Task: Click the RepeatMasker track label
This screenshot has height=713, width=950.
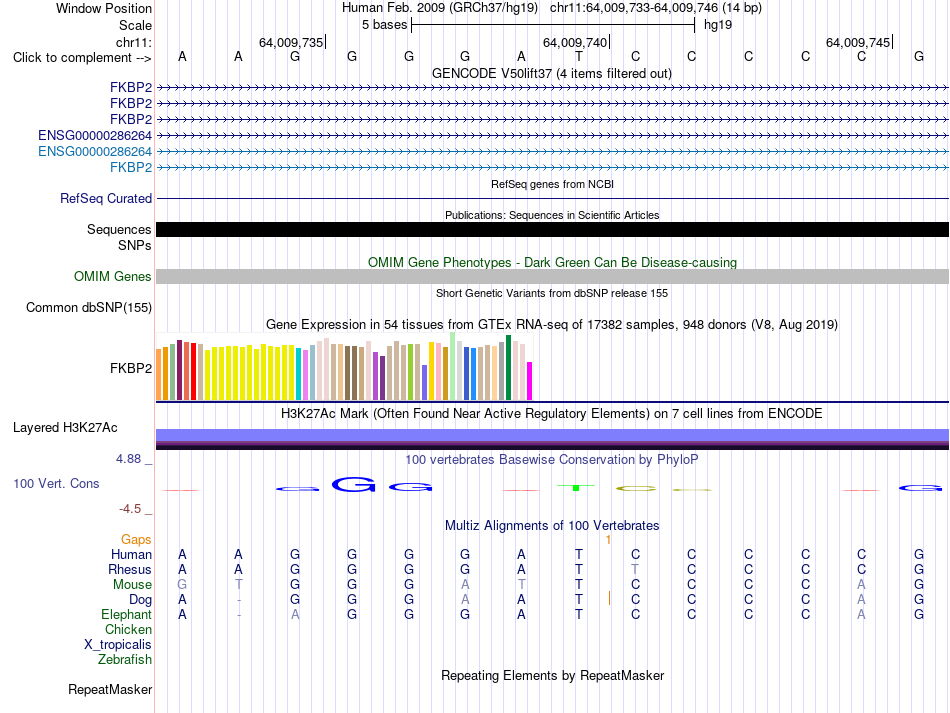Action: click(110, 689)
